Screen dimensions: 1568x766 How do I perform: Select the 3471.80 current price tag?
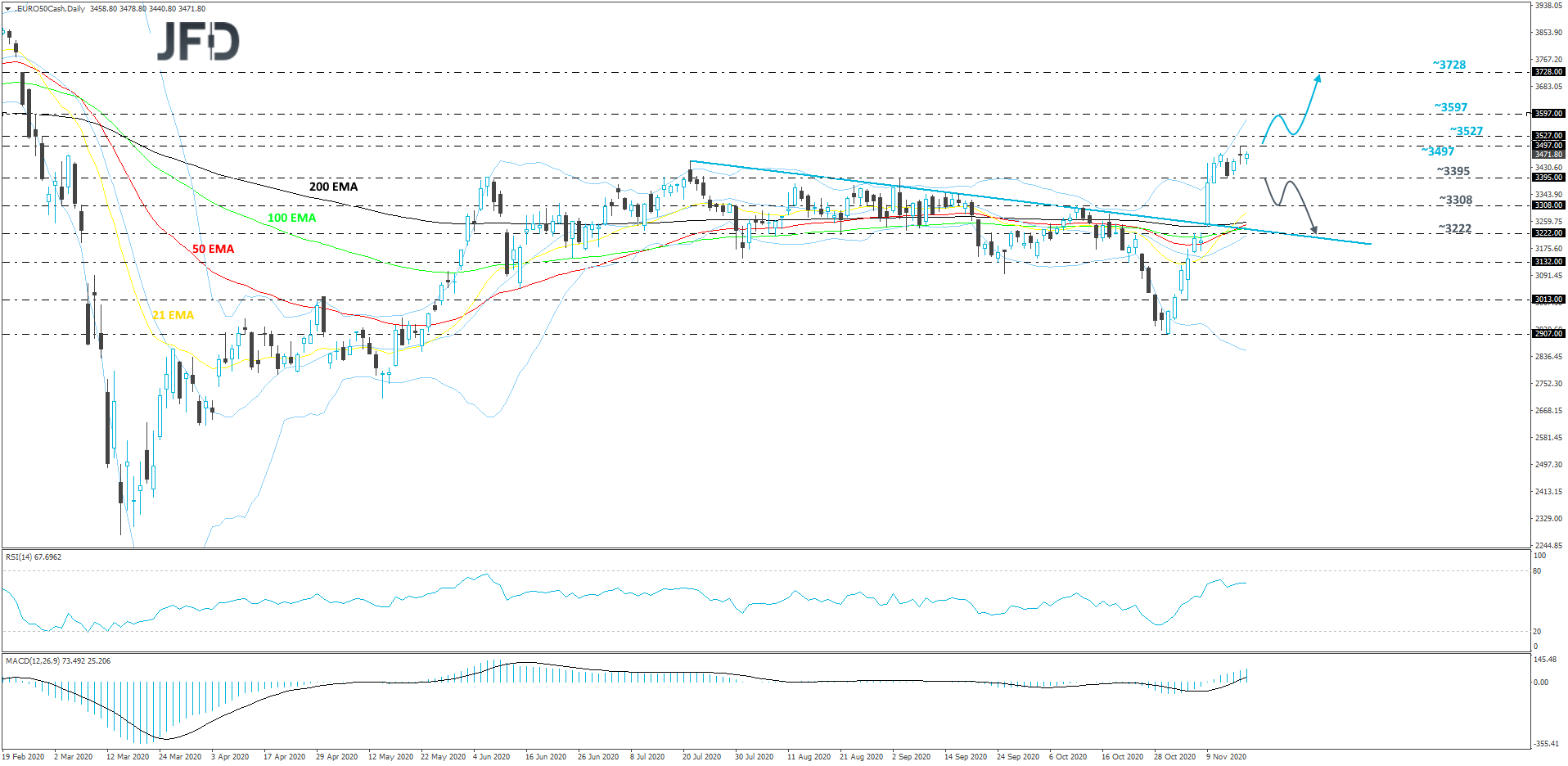tap(1548, 154)
